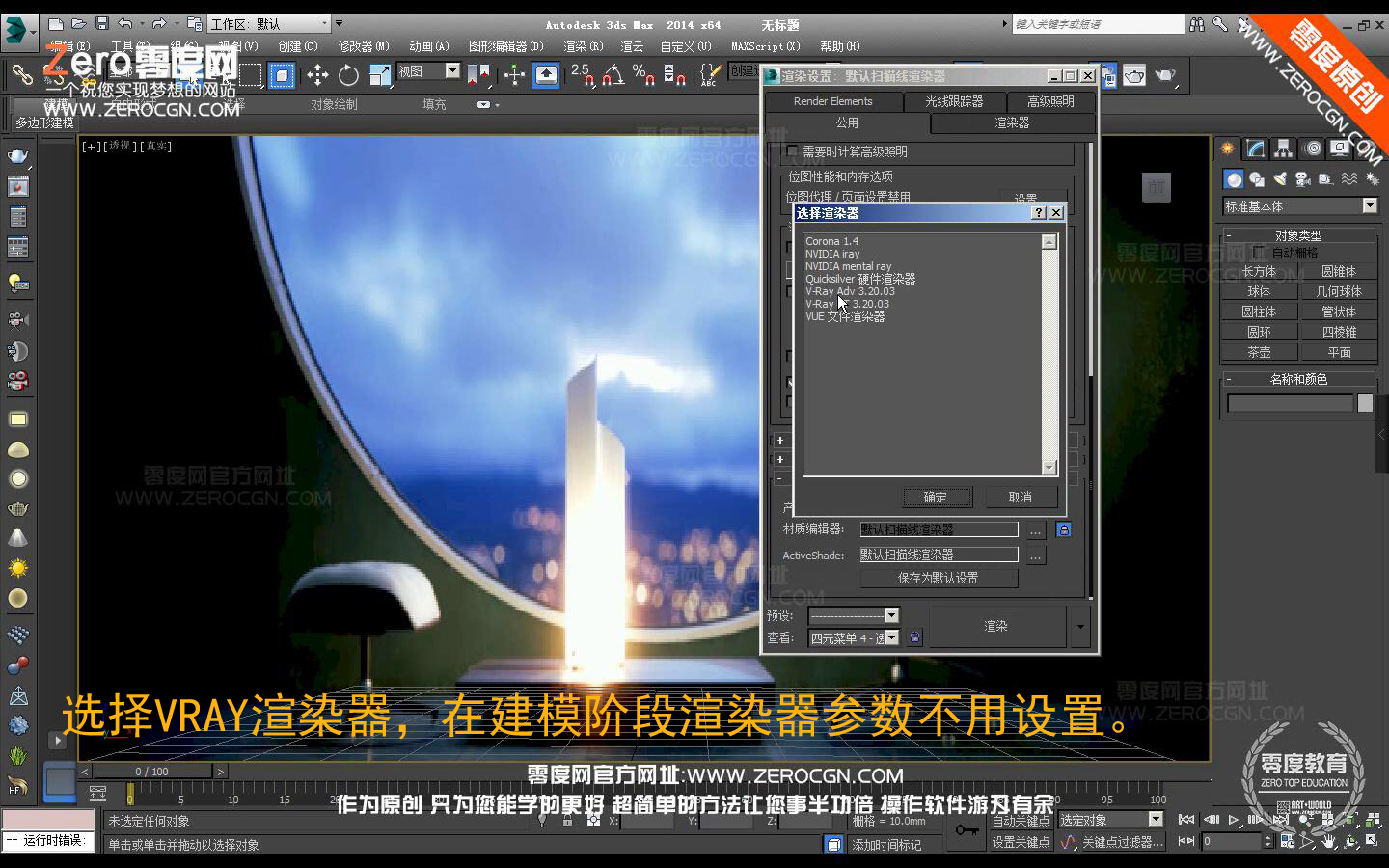Open the Hierarchy panel tab icon

pyautogui.click(x=1283, y=149)
